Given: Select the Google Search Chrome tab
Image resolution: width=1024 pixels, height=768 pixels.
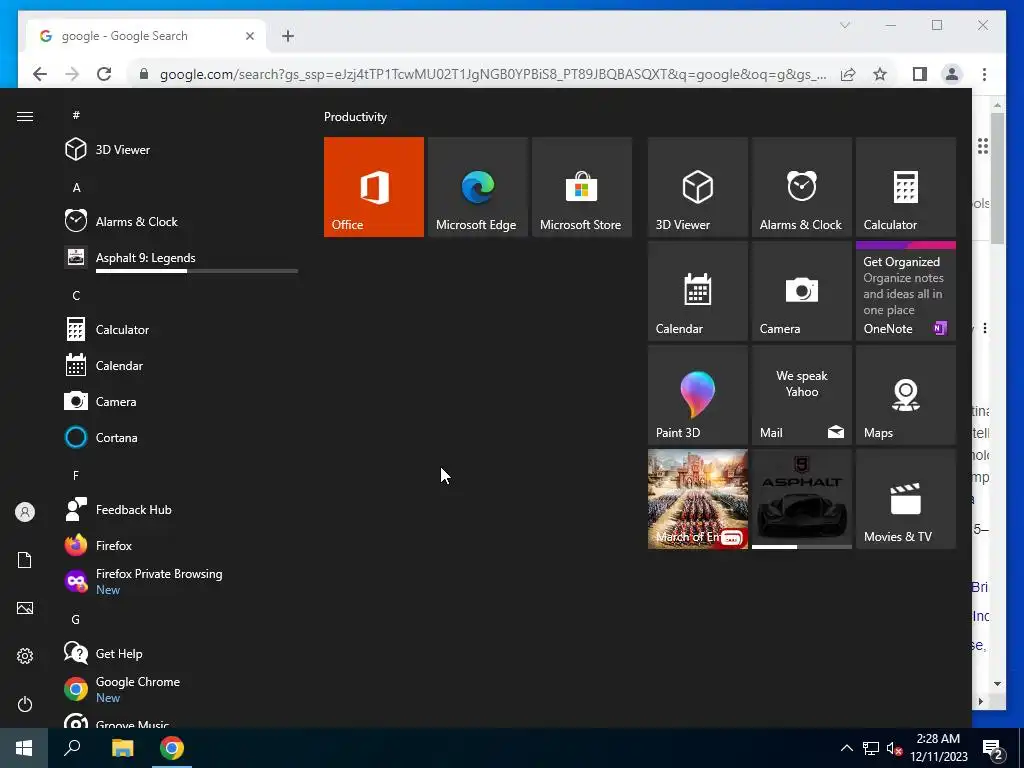Looking at the screenshot, I should click(146, 36).
